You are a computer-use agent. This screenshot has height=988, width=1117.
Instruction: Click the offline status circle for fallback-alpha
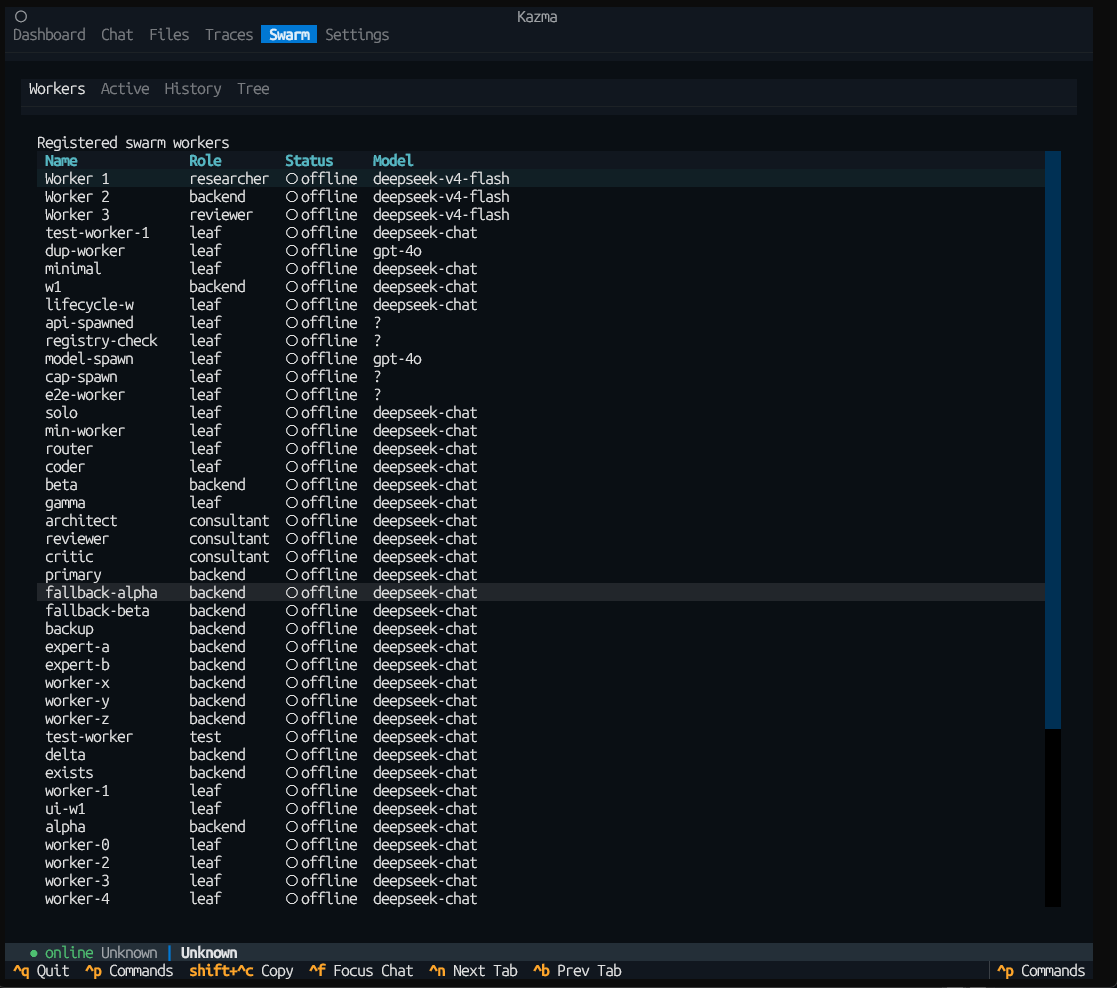[292, 593]
